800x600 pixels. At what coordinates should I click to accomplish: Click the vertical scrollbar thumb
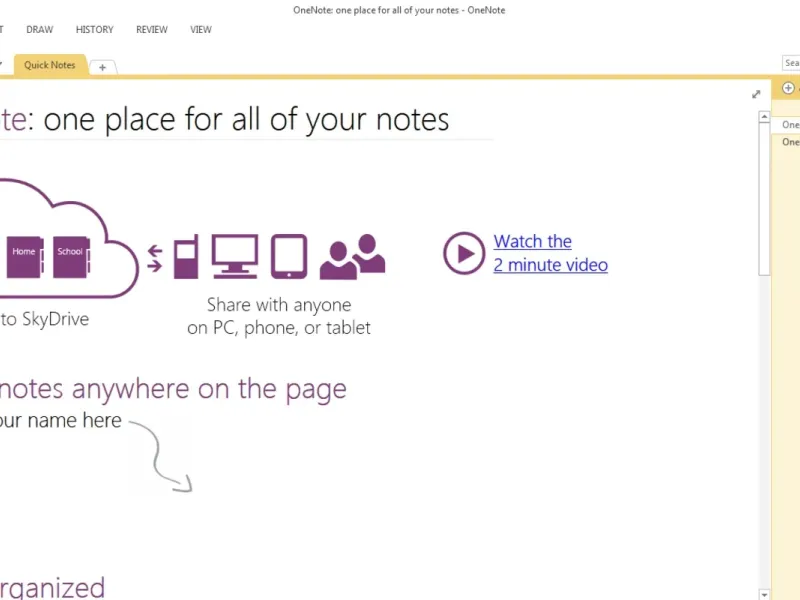coord(764,199)
